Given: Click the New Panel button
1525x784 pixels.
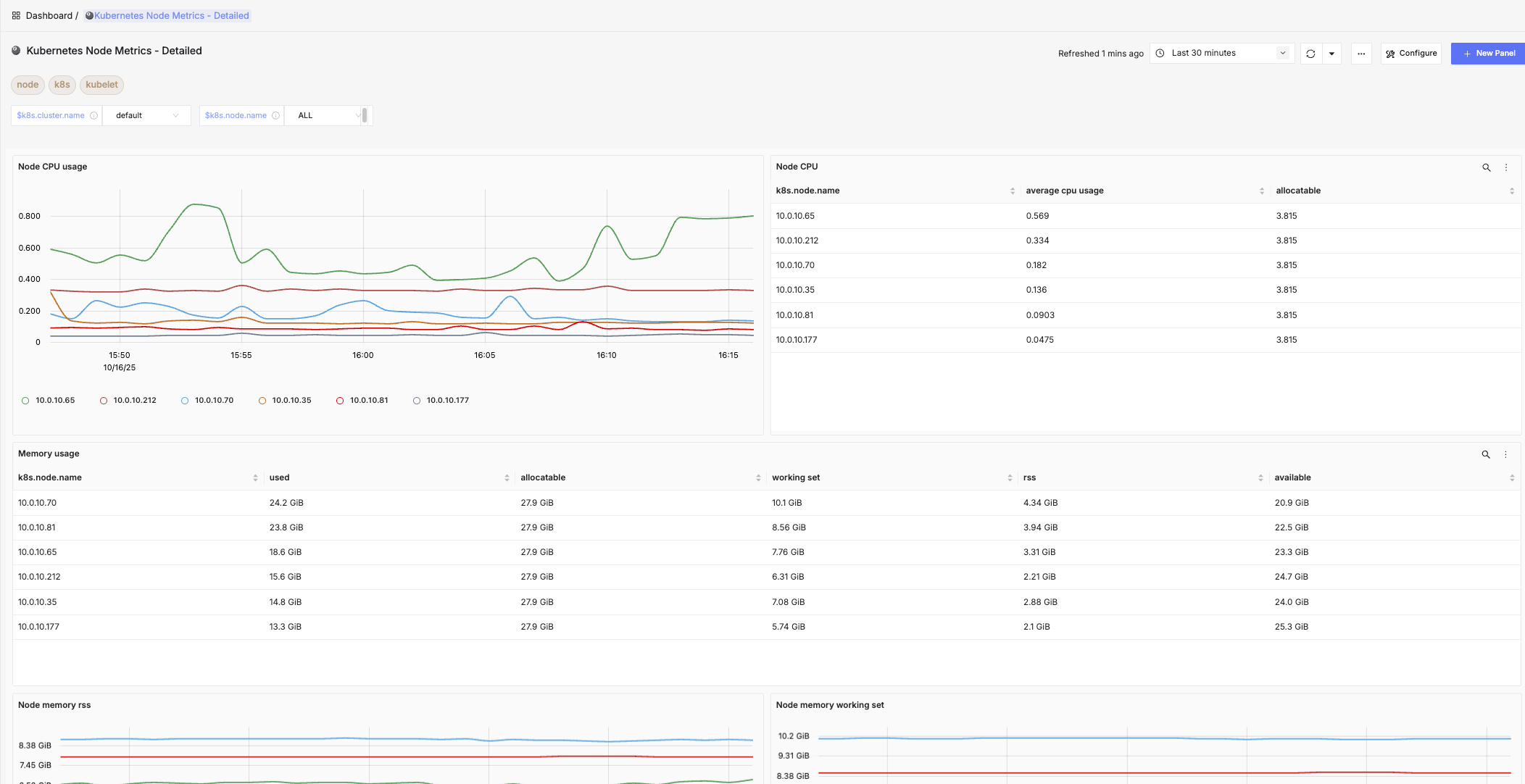Looking at the screenshot, I should click(x=1487, y=53).
